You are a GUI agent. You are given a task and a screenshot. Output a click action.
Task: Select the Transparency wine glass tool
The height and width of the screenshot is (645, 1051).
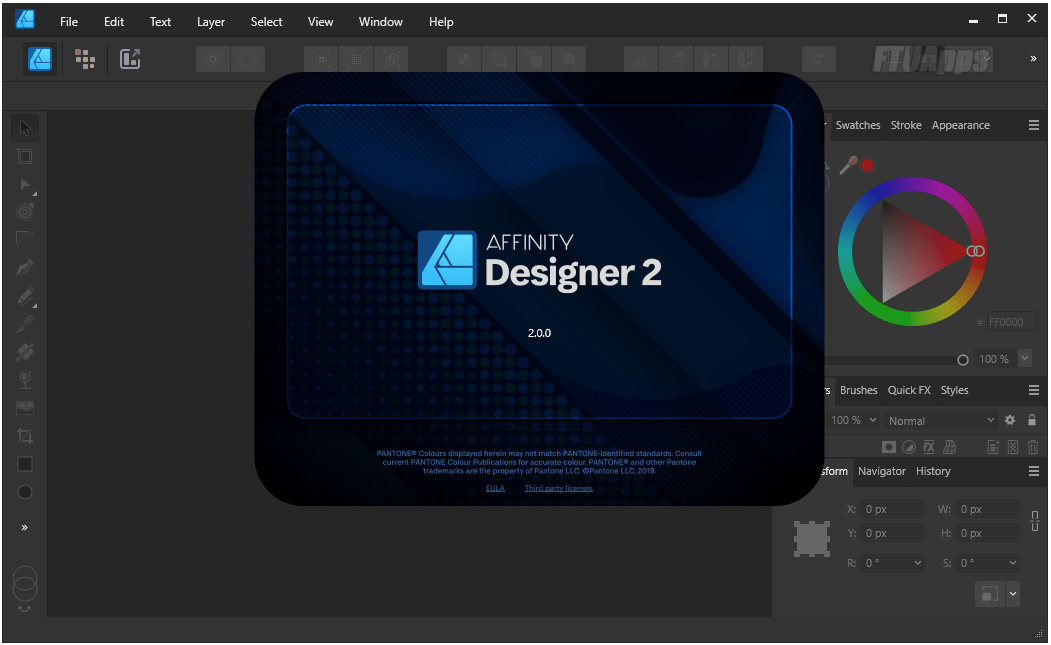pyautogui.click(x=25, y=380)
